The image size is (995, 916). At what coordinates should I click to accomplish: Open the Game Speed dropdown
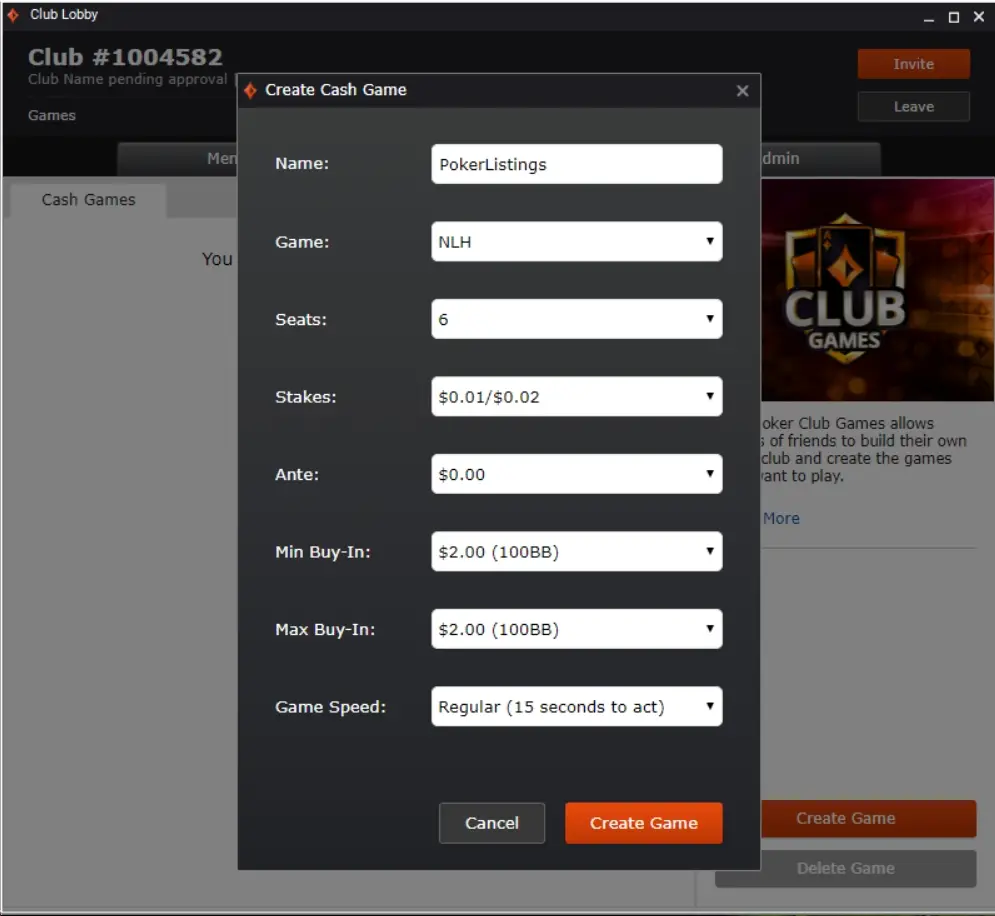click(576, 706)
